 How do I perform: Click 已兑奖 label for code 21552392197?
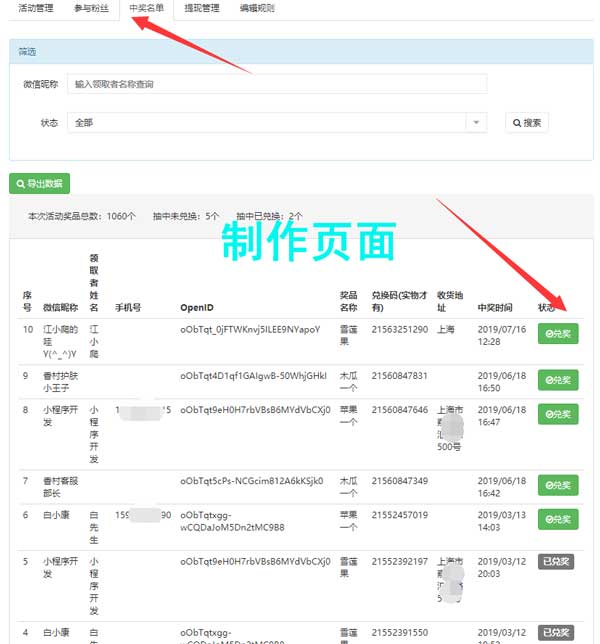point(556,561)
